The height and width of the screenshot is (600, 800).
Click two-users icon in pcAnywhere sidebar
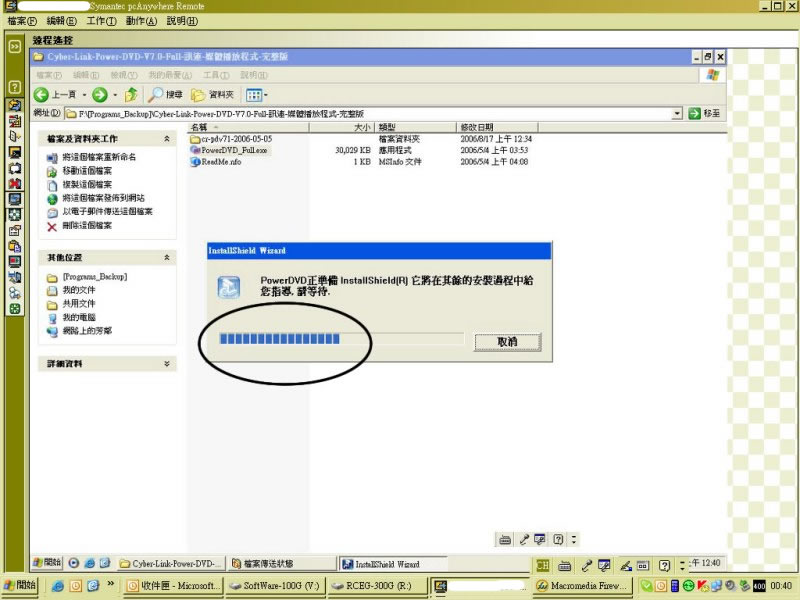pyautogui.click(x=15, y=292)
